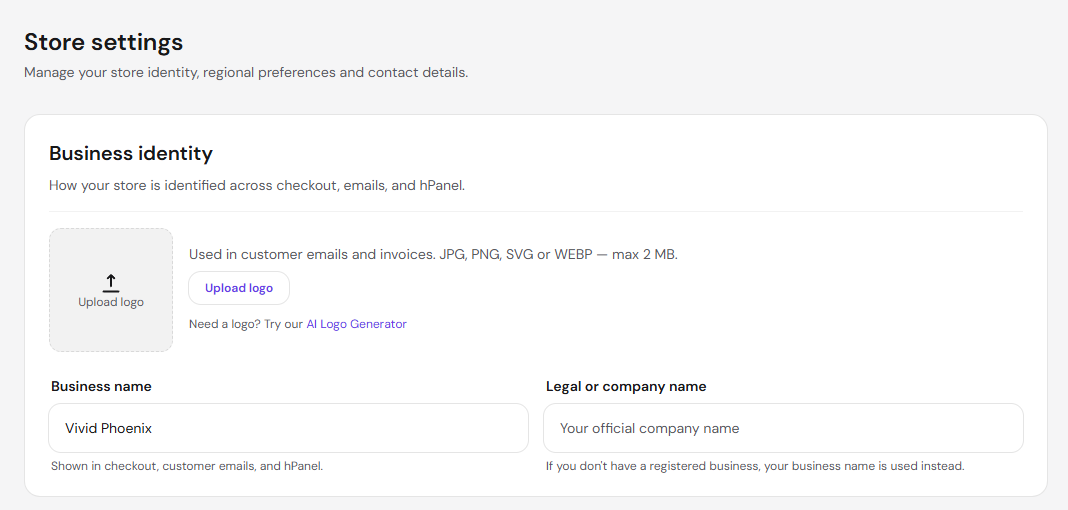Click the Manage your store identity subtitle
Screen dimensions: 1068x510
[x=247, y=72]
